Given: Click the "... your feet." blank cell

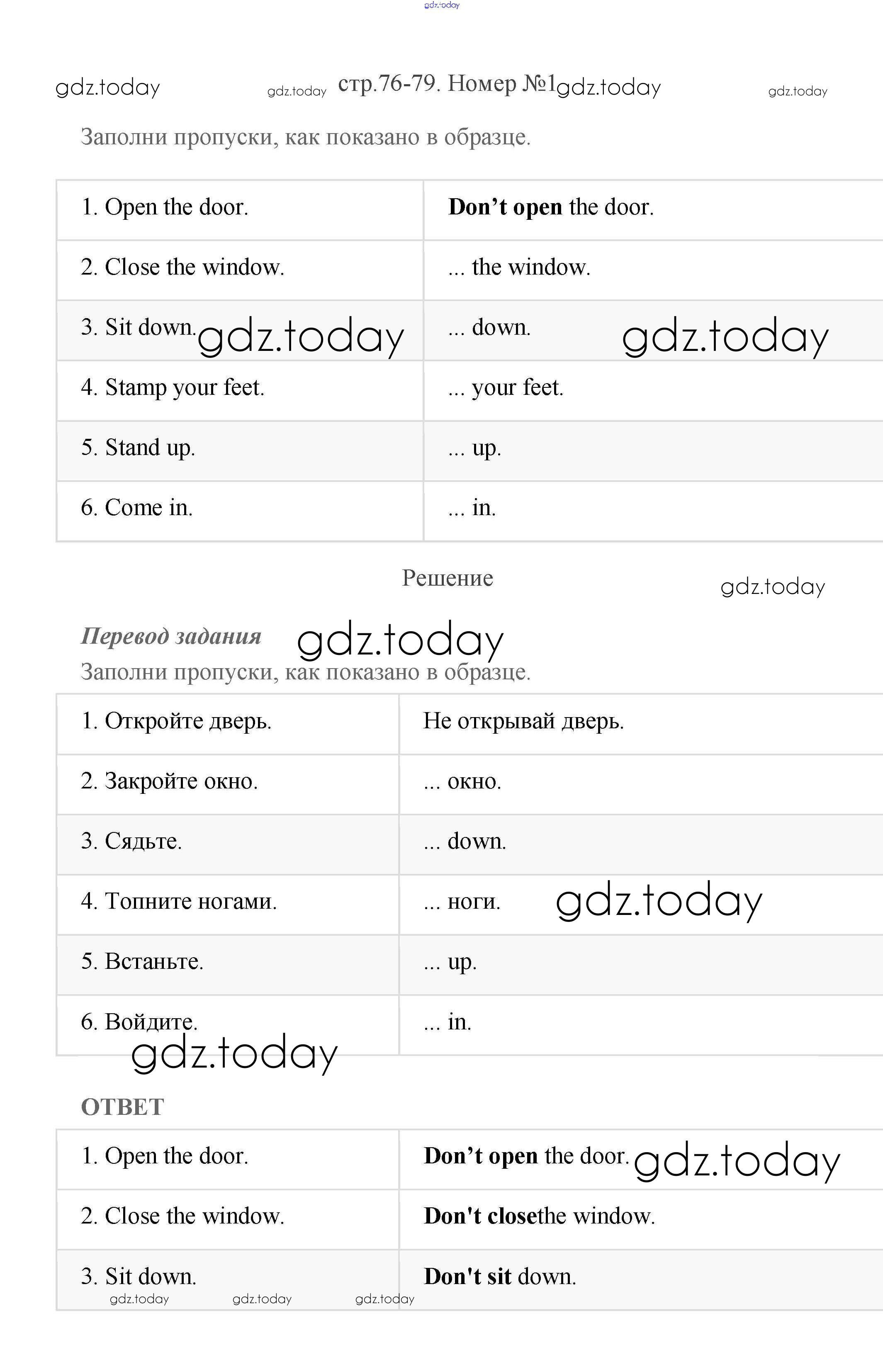Looking at the screenshot, I should click(506, 388).
